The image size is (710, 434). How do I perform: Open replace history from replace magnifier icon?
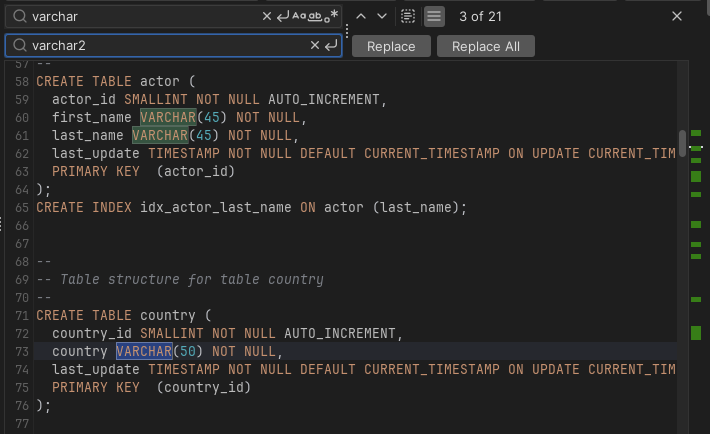19,46
